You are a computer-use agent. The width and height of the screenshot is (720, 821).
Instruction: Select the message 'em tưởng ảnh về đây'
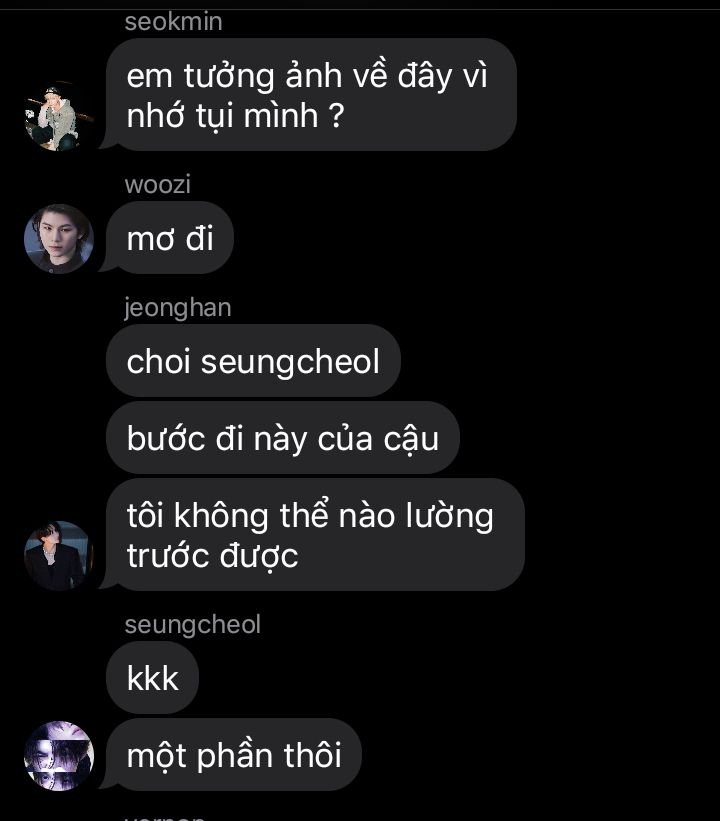click(x=312, y=95)
